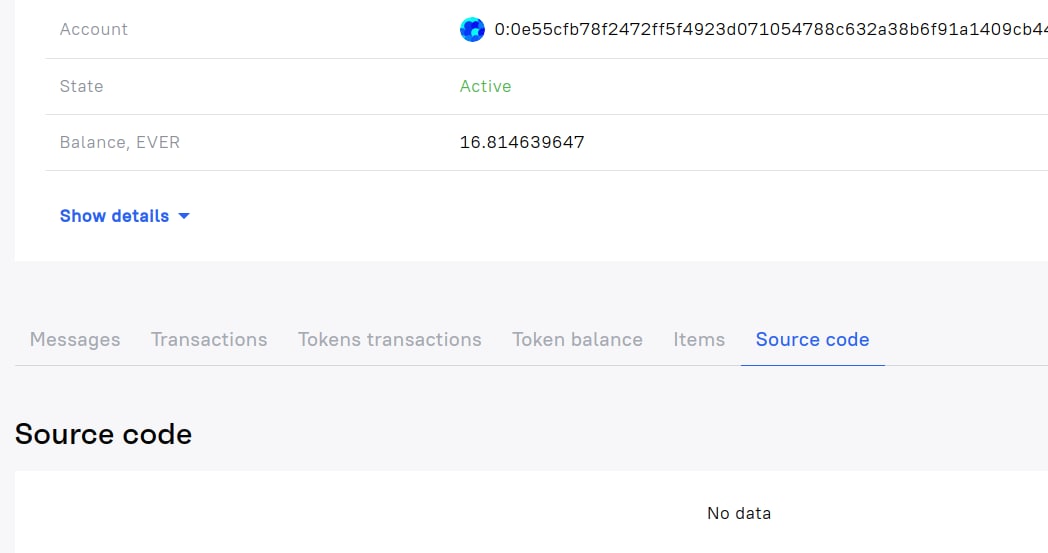
Task: Click the blue underline beneath Source code tab
Action: (x=812, y=365)
